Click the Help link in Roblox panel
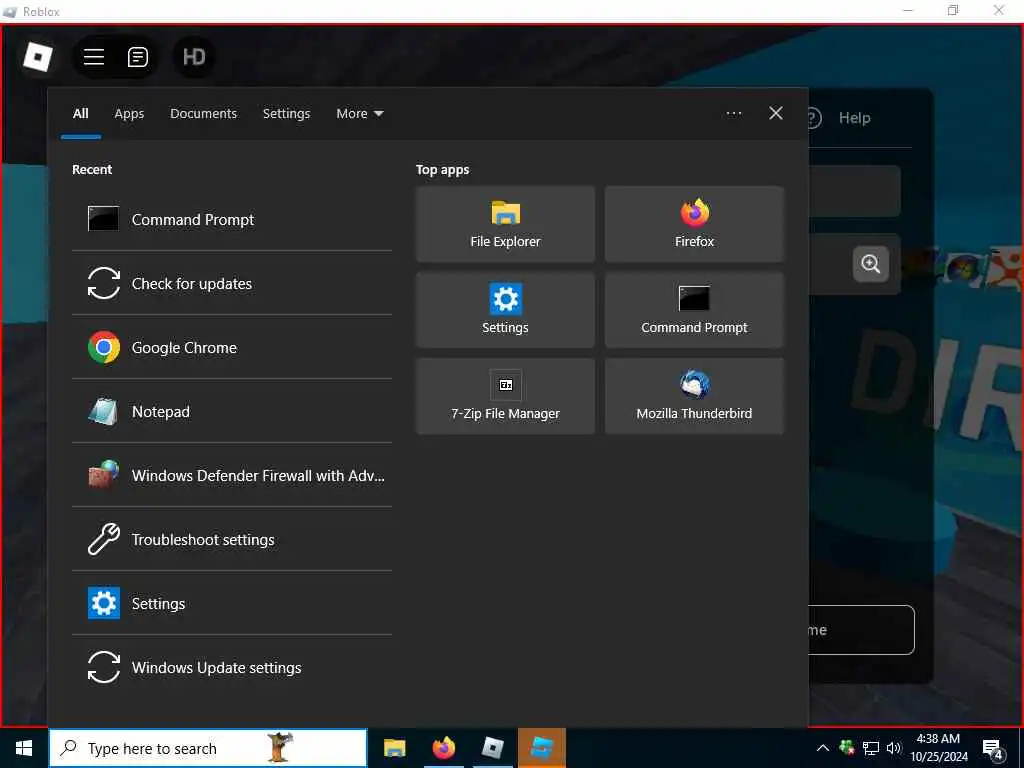1024x768 pixels. coord(854,118)
